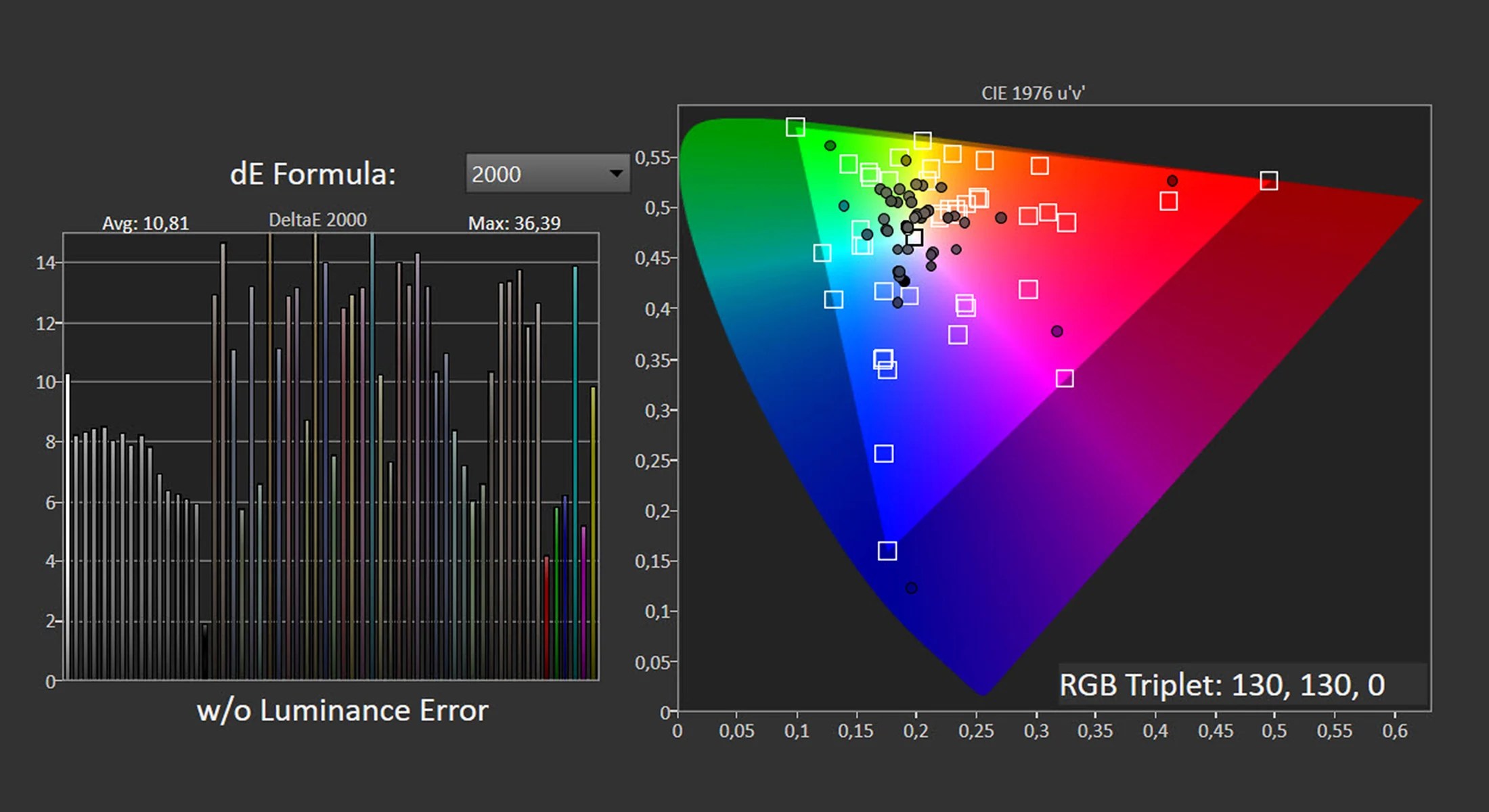1489x812 pixels.
Task: Open the dE Formula dropdown showing 2000
Action: [548, 174]
